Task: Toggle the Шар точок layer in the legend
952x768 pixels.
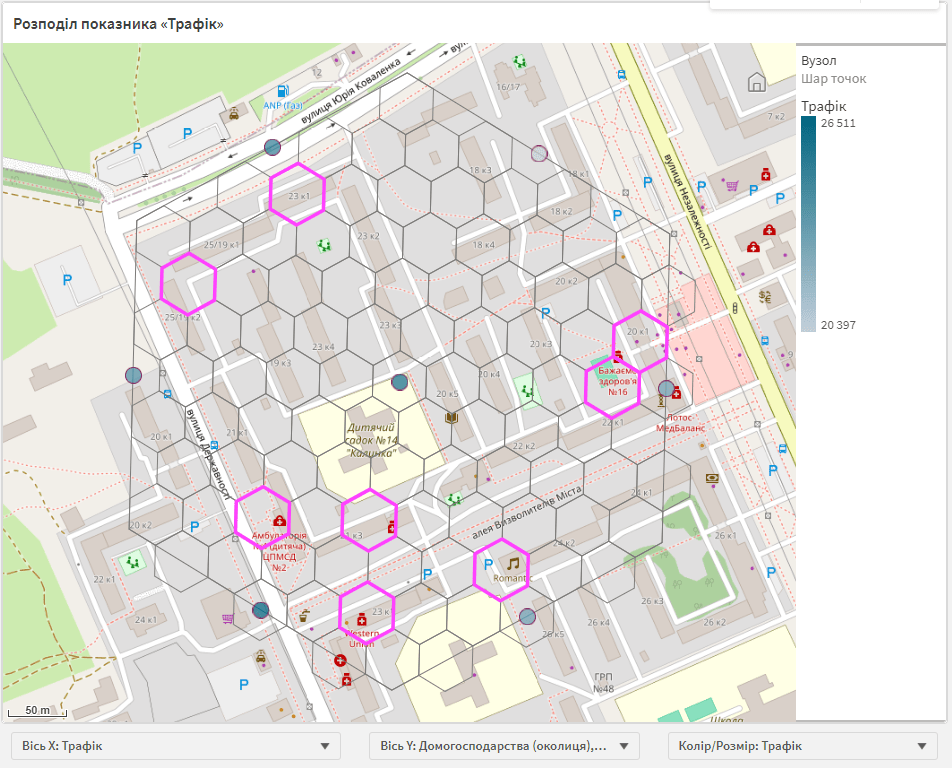Action: (x=834, y=79)
